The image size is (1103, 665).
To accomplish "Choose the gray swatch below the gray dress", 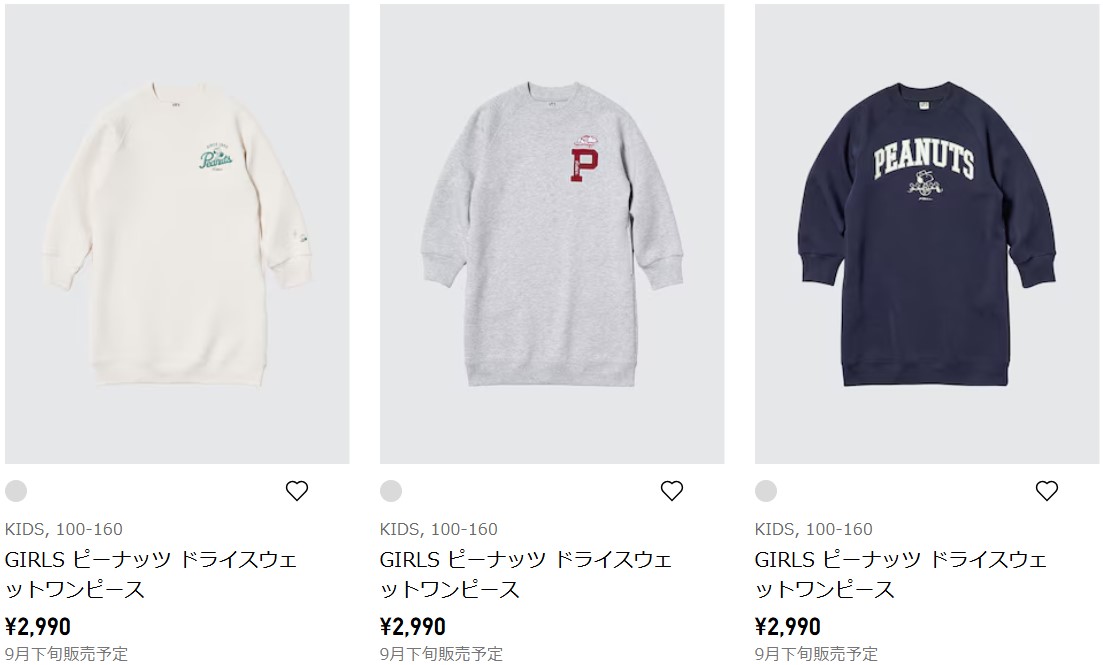I will [391, 491].
